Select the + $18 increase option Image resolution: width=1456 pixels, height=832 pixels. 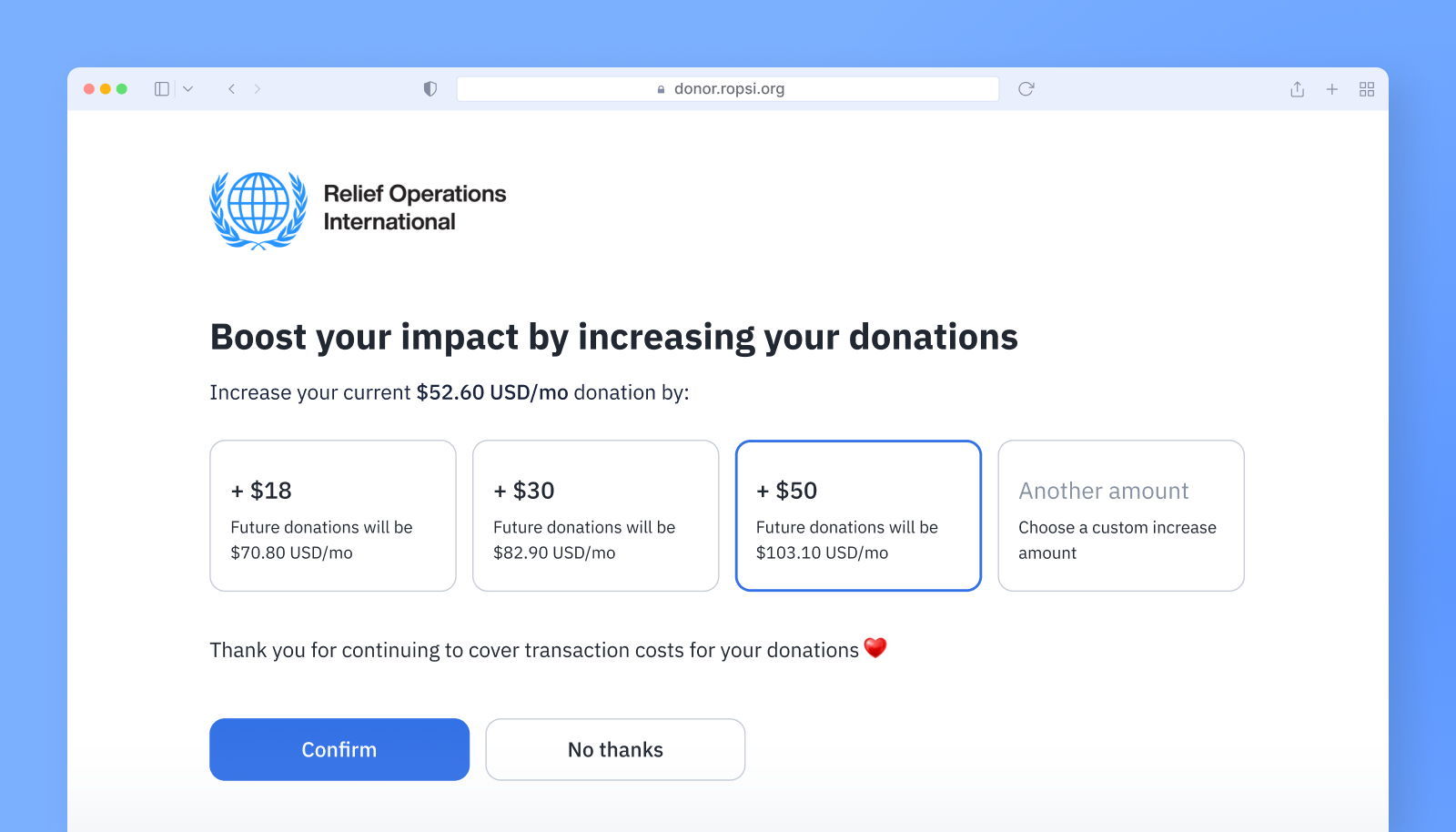(x=333, y=516)
